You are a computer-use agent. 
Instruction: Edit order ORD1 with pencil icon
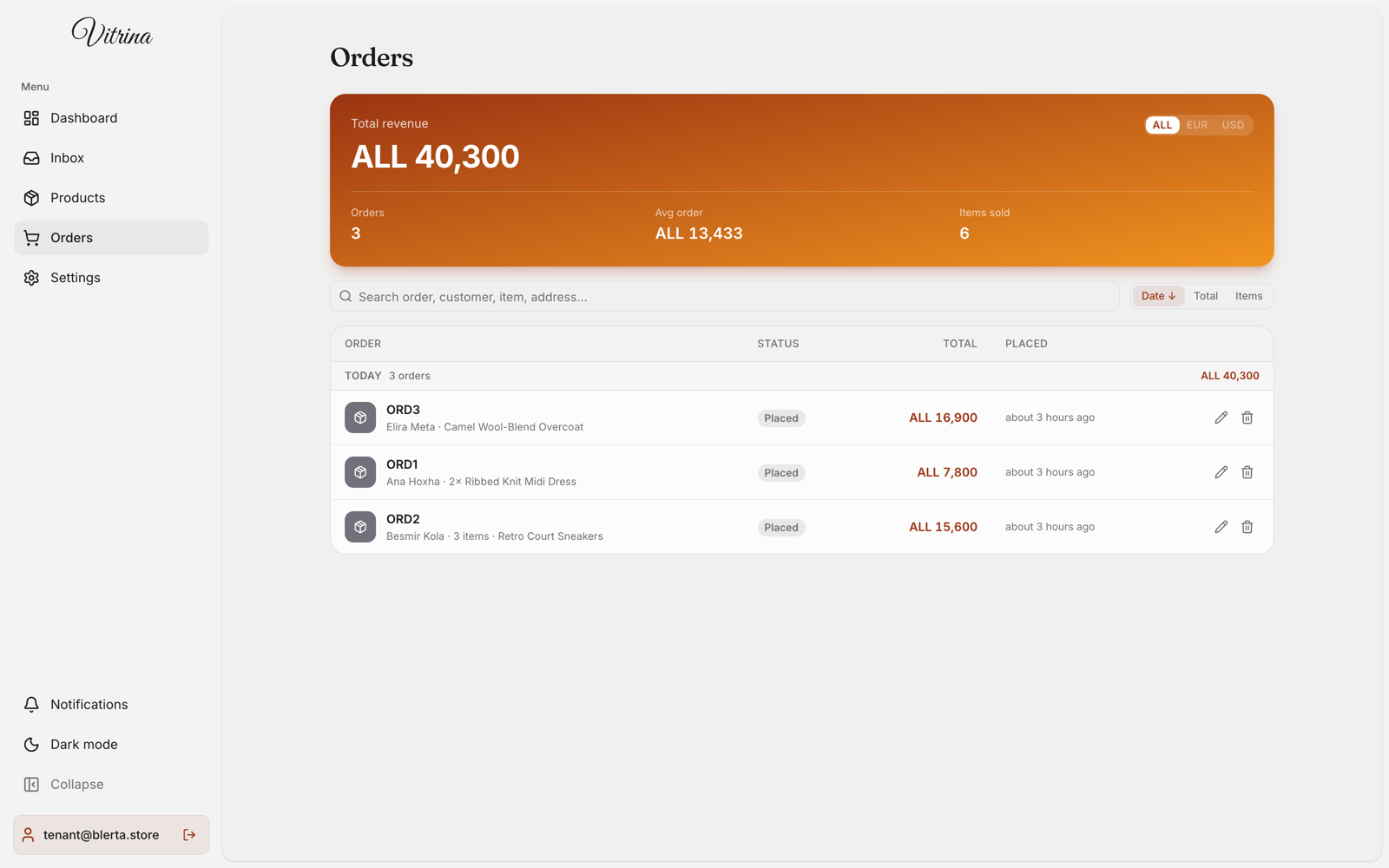(x=1221, y=472)
